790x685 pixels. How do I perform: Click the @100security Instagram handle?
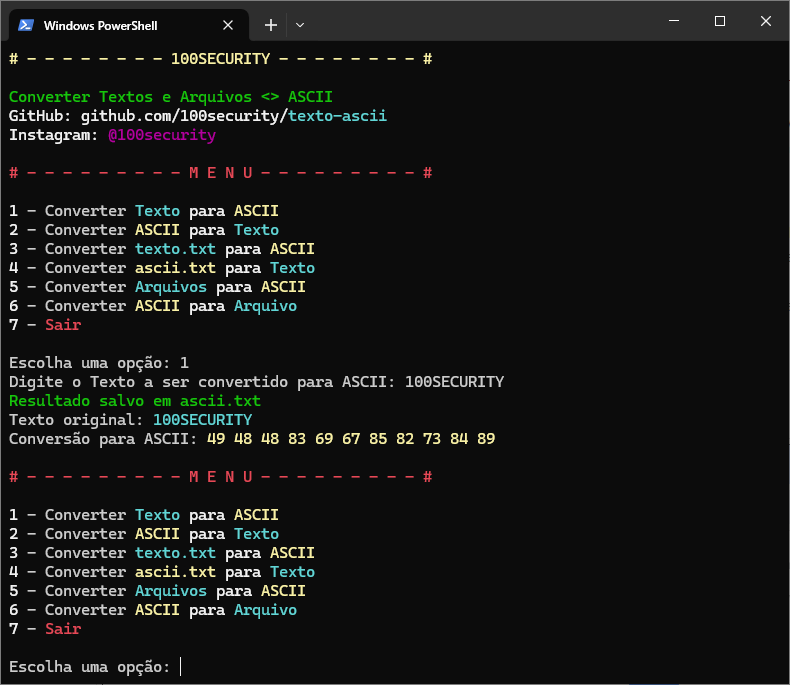coord(162,135)
